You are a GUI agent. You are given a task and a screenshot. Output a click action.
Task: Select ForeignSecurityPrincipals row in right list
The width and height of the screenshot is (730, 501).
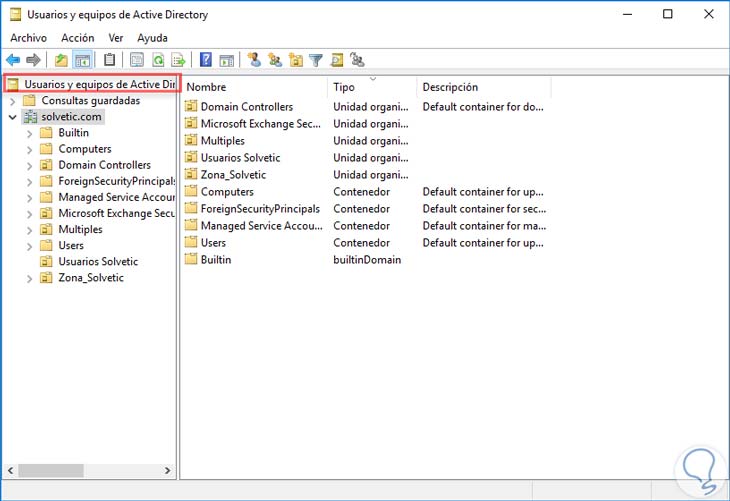pyautogui.click(x=260, y=209)
